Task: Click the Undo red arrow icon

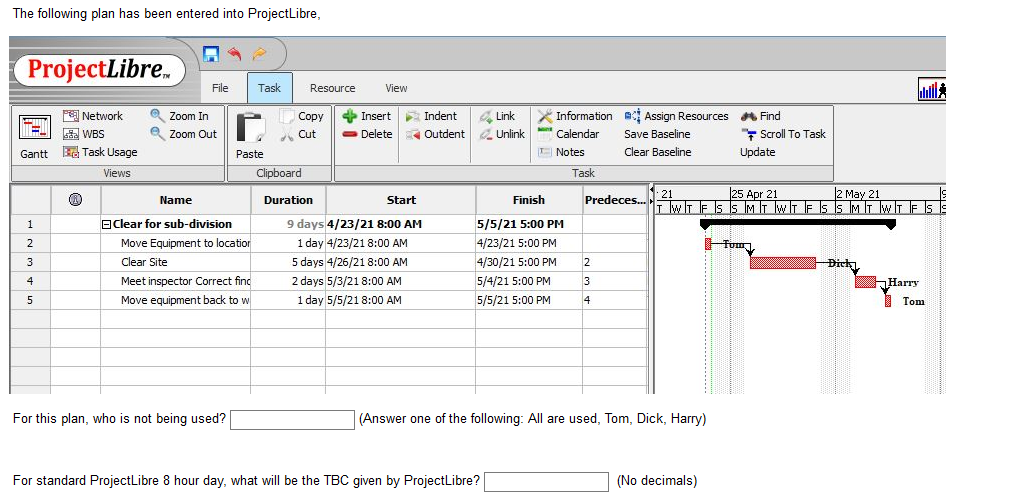Action: pyautogui.click(x=235, y=54)
